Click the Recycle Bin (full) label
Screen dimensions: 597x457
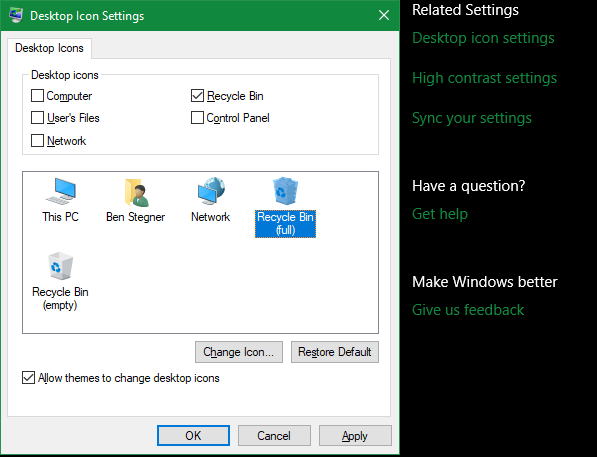[x=285, y=224]
